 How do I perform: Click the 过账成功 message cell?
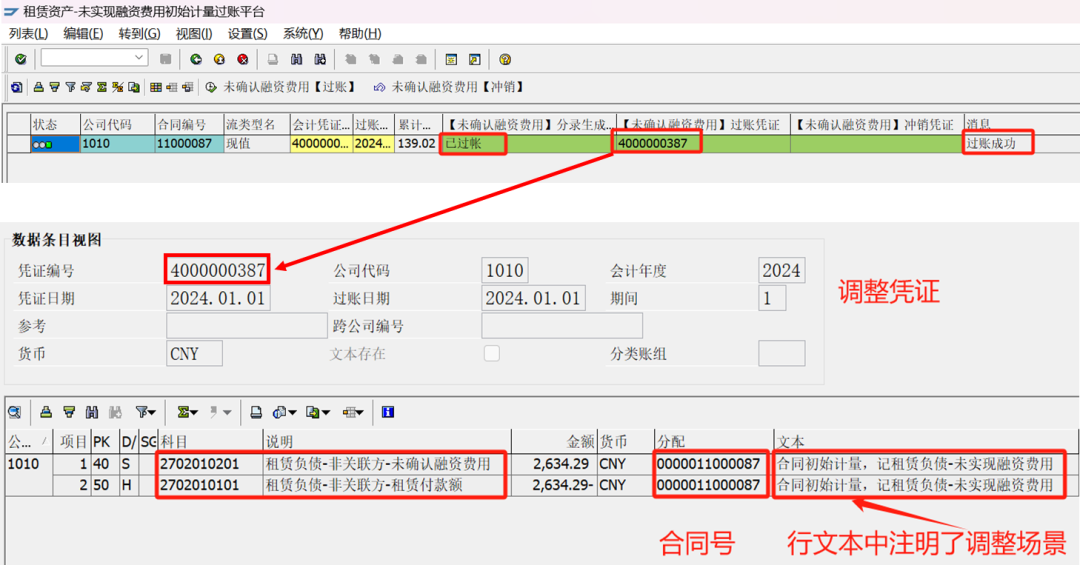pyautogui.click(x=1021, y=143)
